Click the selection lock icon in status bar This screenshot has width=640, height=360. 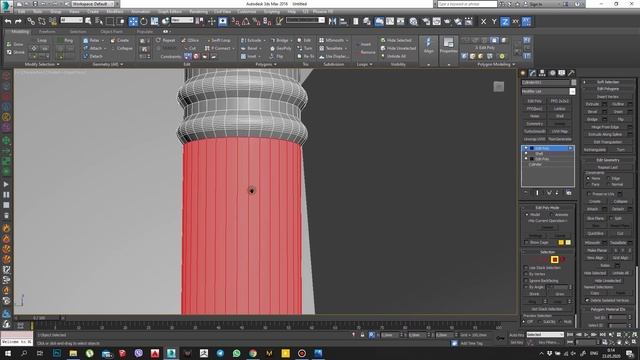click(x=362, y=335)
